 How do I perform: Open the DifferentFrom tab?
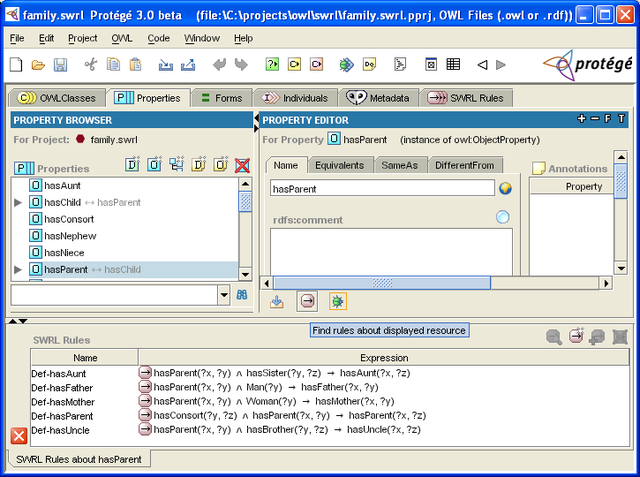point(464,165)
